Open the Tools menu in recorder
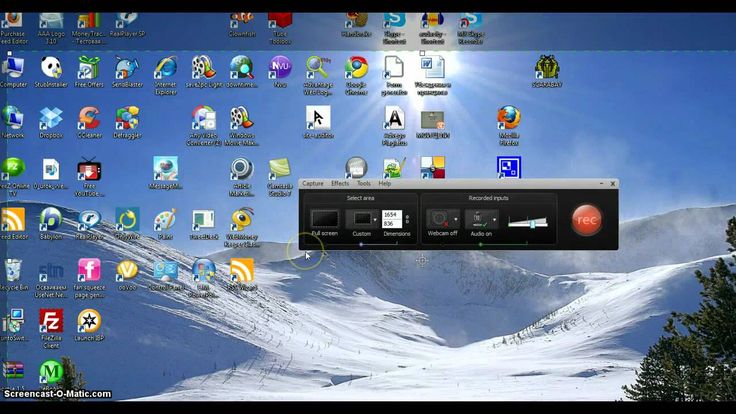Screen dimensions: 736x414 pos(364,184)
